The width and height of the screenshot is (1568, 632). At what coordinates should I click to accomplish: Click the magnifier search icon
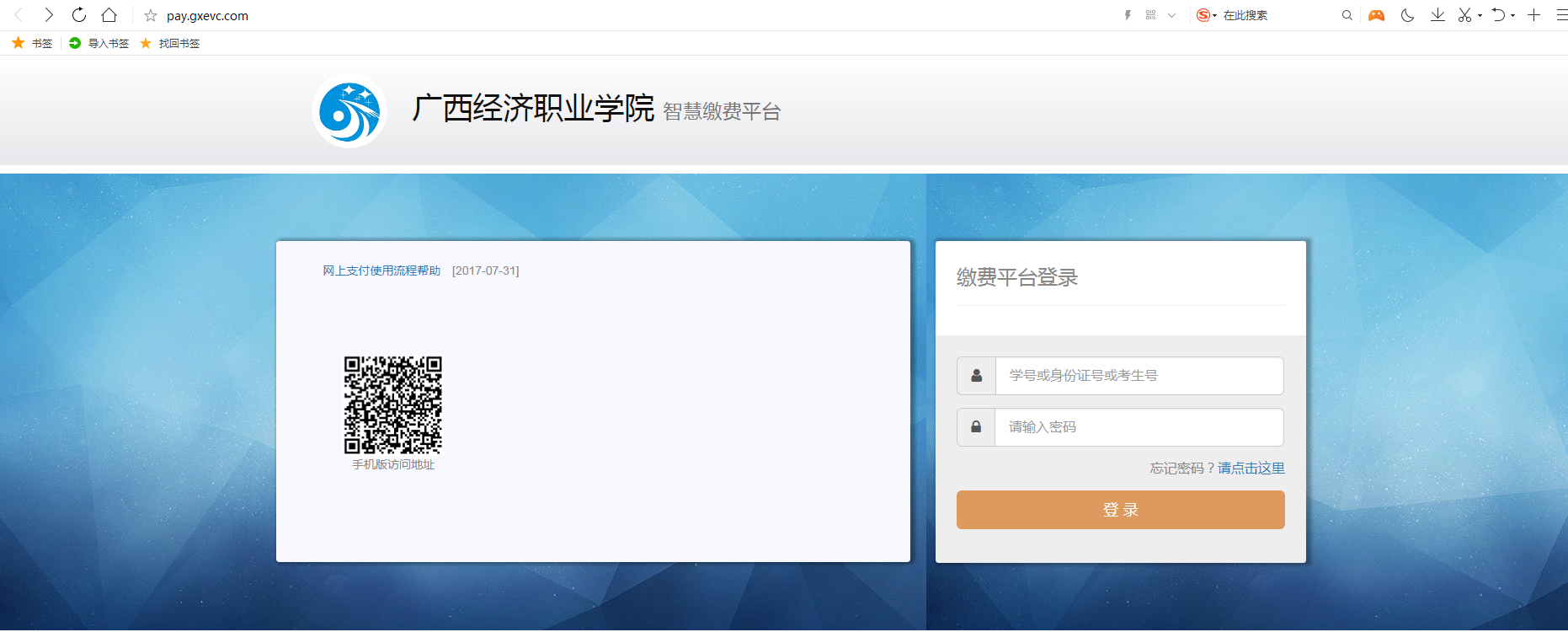[1347, 15]
